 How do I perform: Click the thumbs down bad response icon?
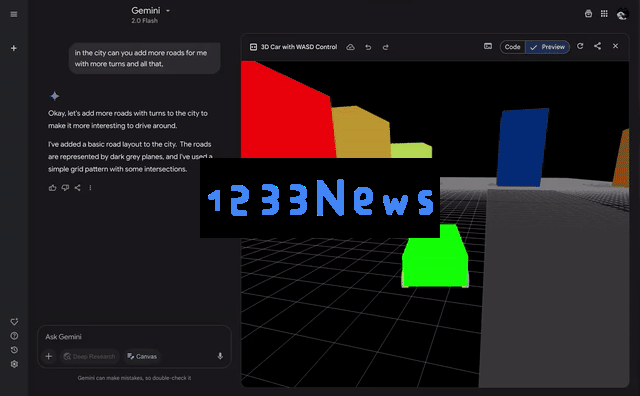[65, 188]
